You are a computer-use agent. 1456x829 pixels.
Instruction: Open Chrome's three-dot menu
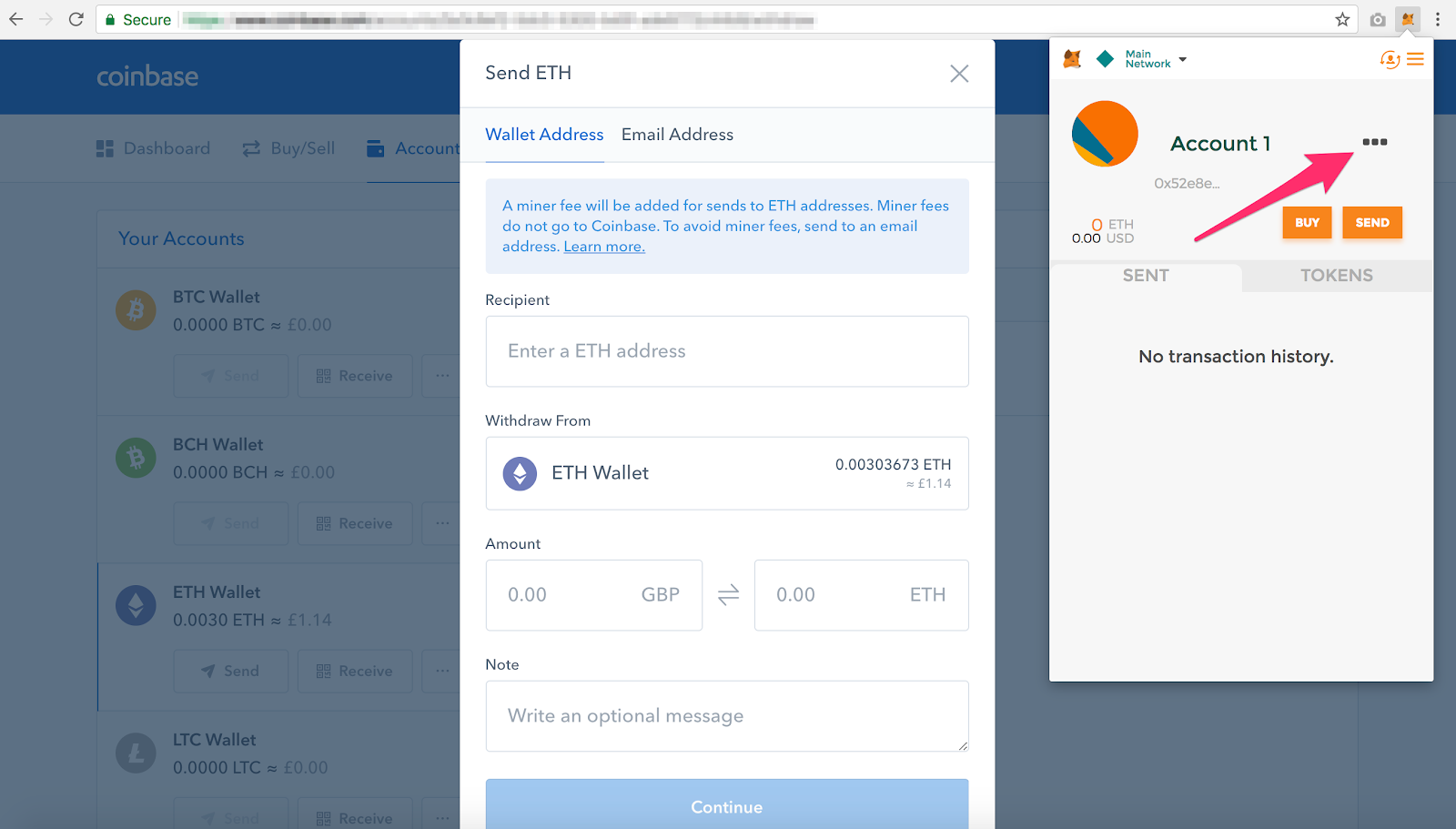pos(1438,19)
